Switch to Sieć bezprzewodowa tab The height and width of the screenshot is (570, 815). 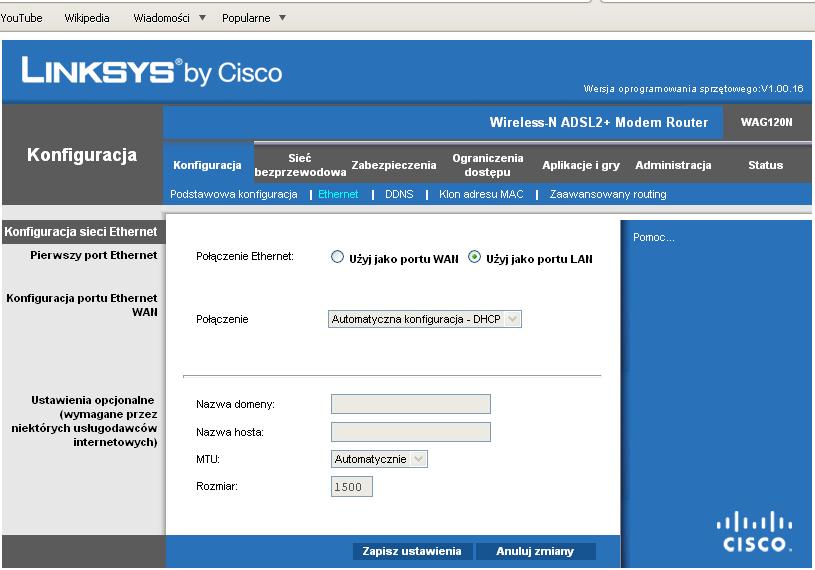[x=300, y=165]
